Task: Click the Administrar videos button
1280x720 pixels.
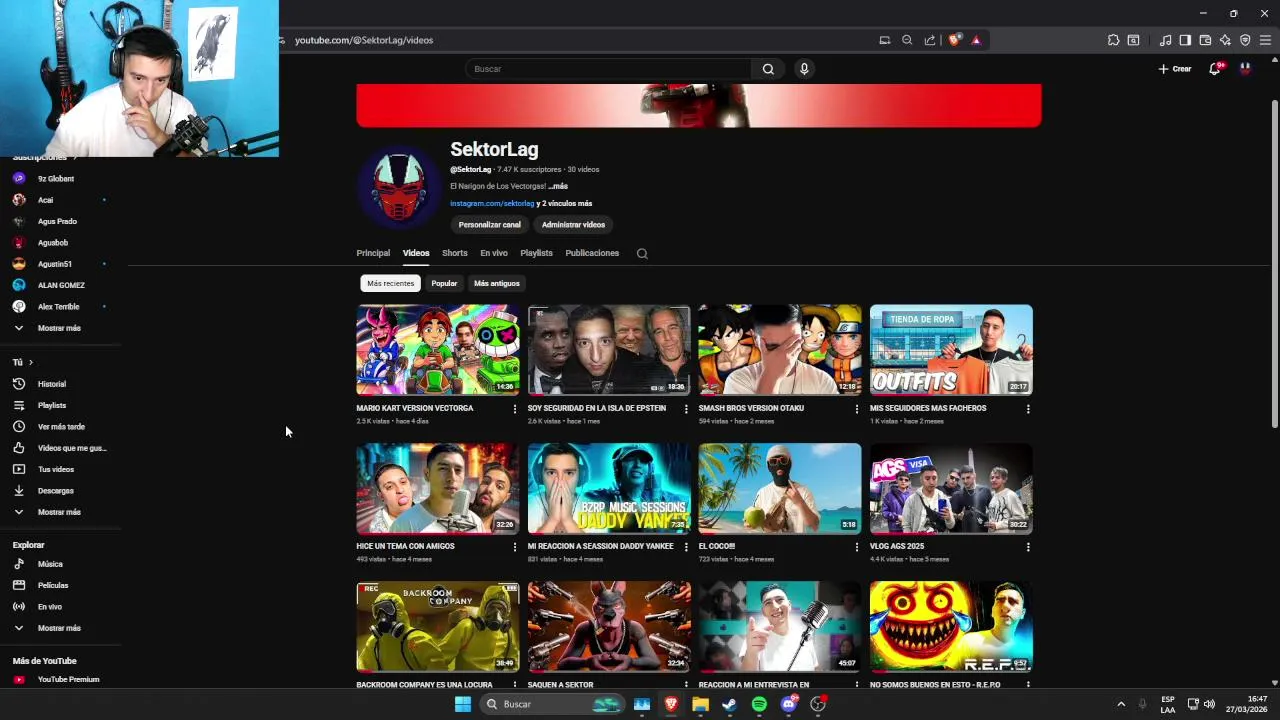Action: [x=573, y=225]
